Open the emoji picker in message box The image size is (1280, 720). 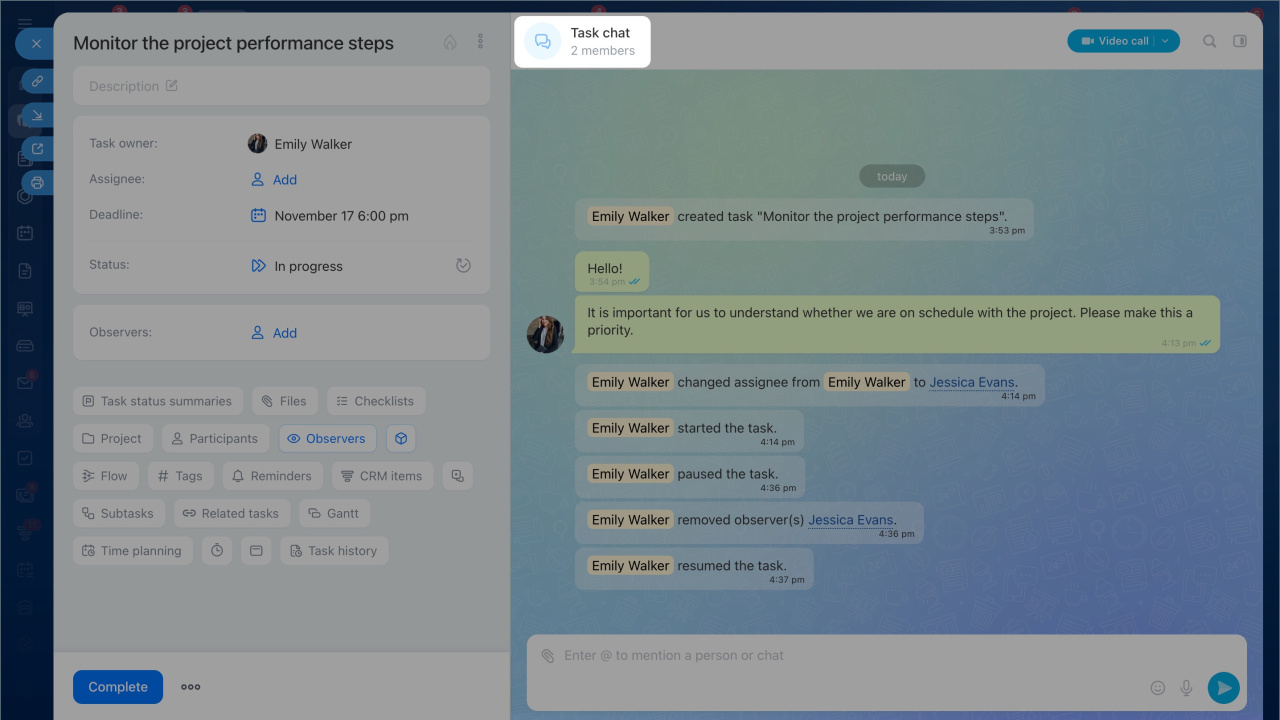coord(1158,688)
